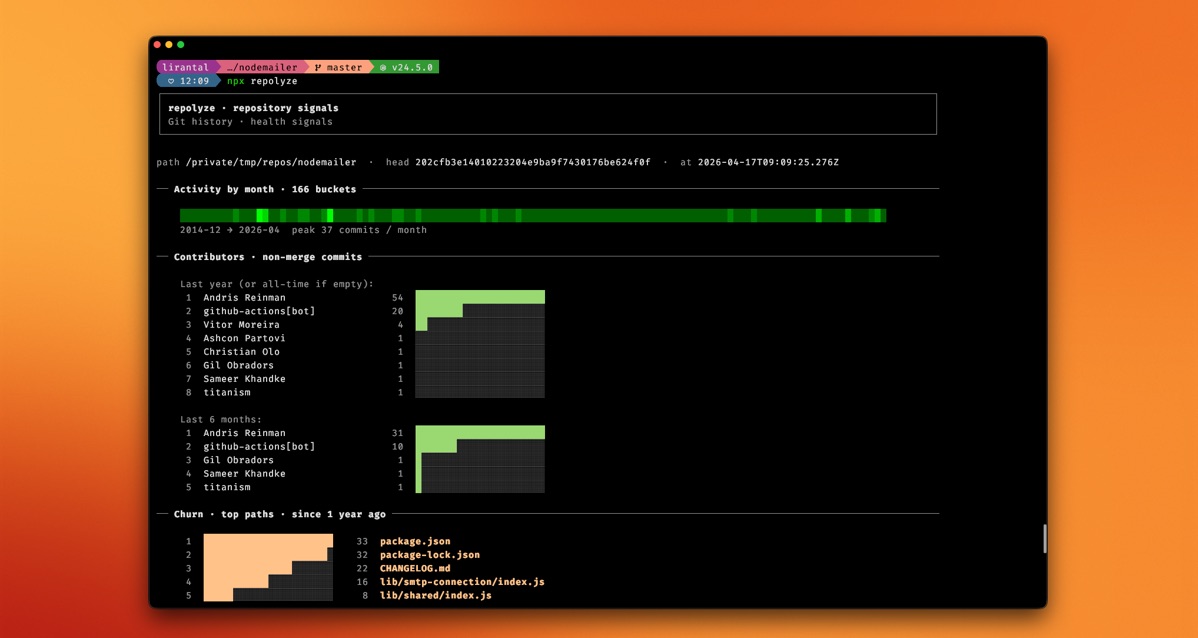Click github-actions[bot] under Last 6 months

pyautogui.click(x=259, y=447)
